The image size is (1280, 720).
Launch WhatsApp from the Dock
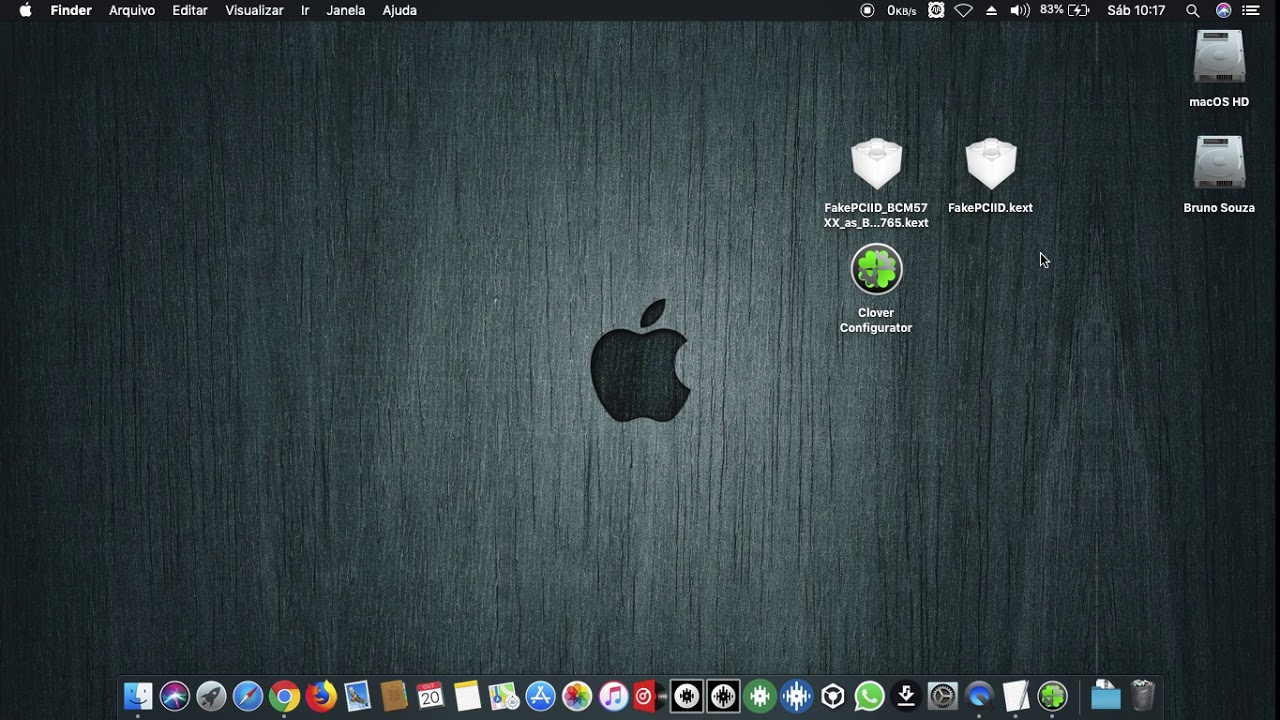(870, 696)
